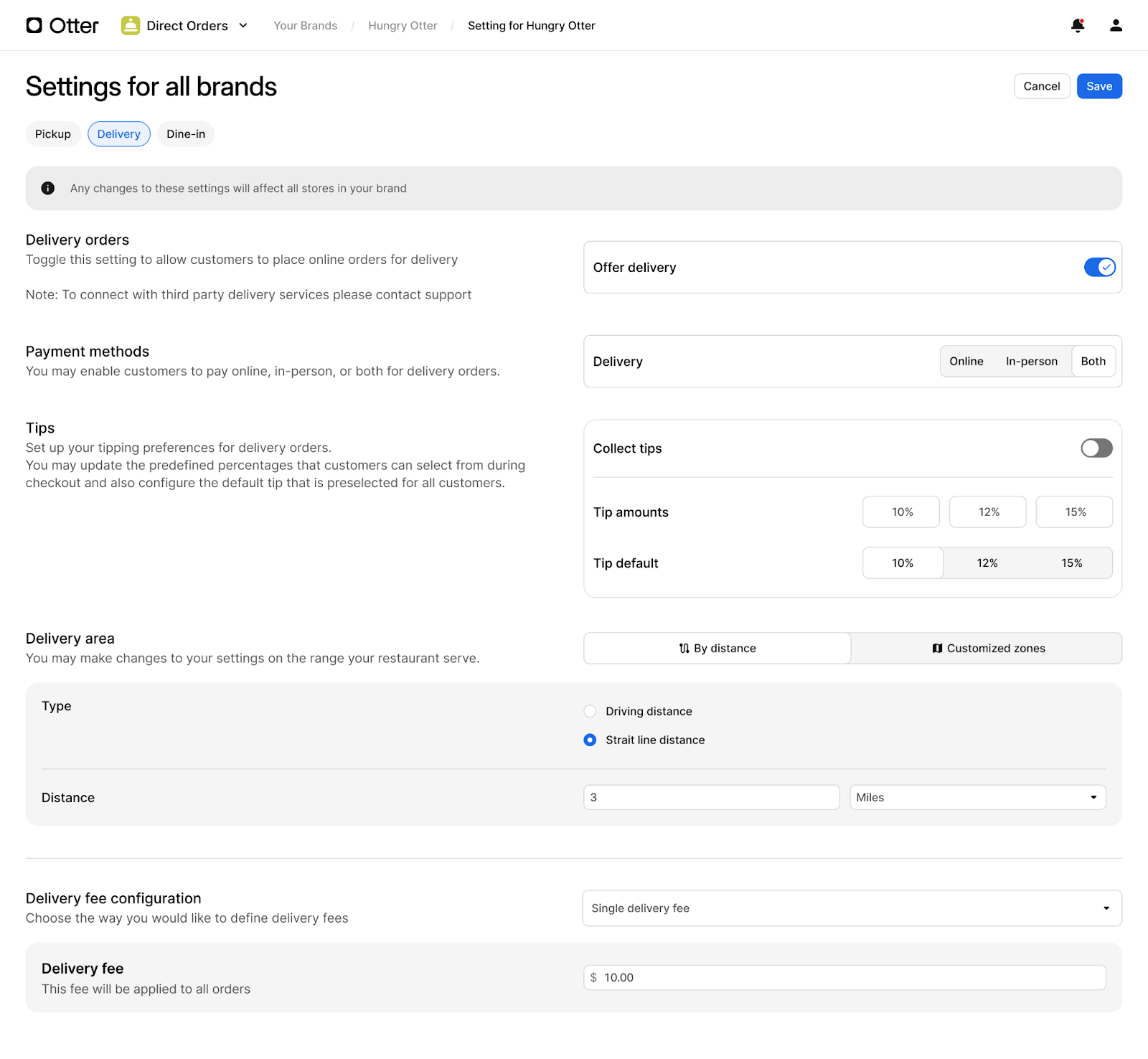Screen dimensions: 1148x1059
Task: Disable the Offer delivery toggle
Action: coord(1098,267)
